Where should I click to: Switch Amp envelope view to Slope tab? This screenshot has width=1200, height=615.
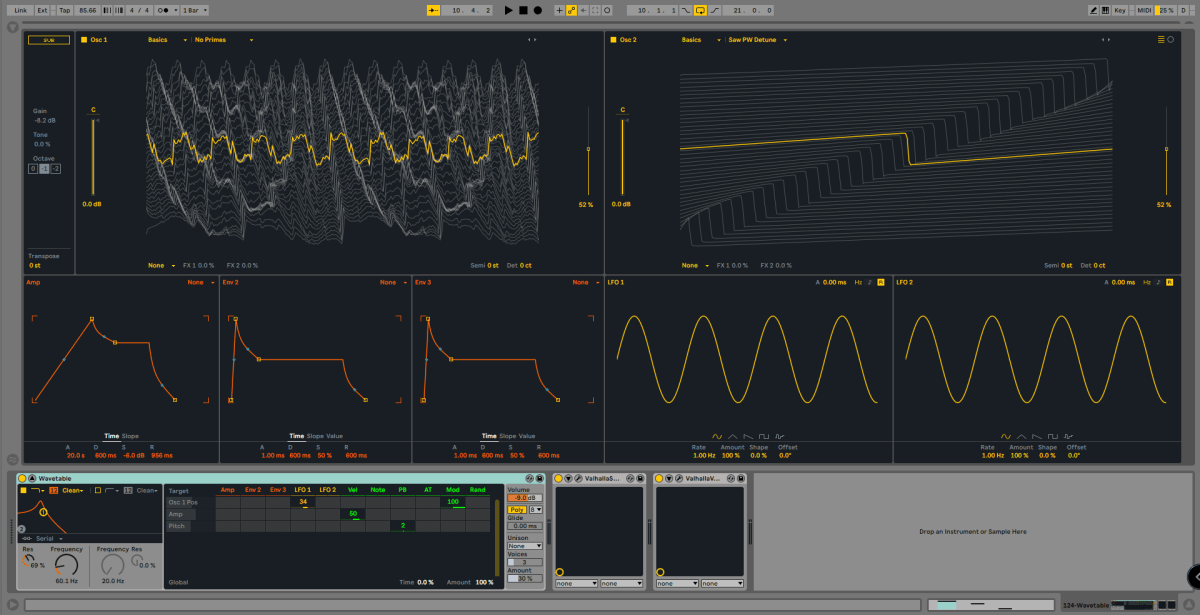tap(130, 436)
